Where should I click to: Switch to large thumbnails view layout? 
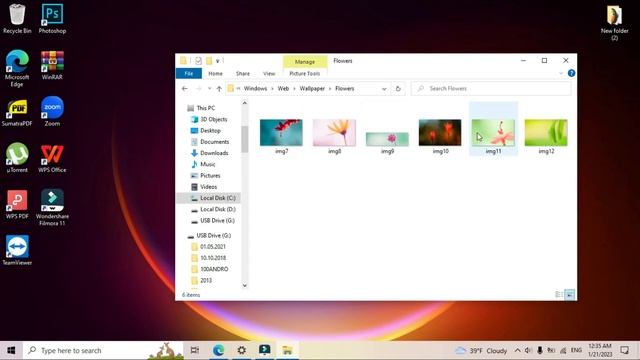coord(570,295)
